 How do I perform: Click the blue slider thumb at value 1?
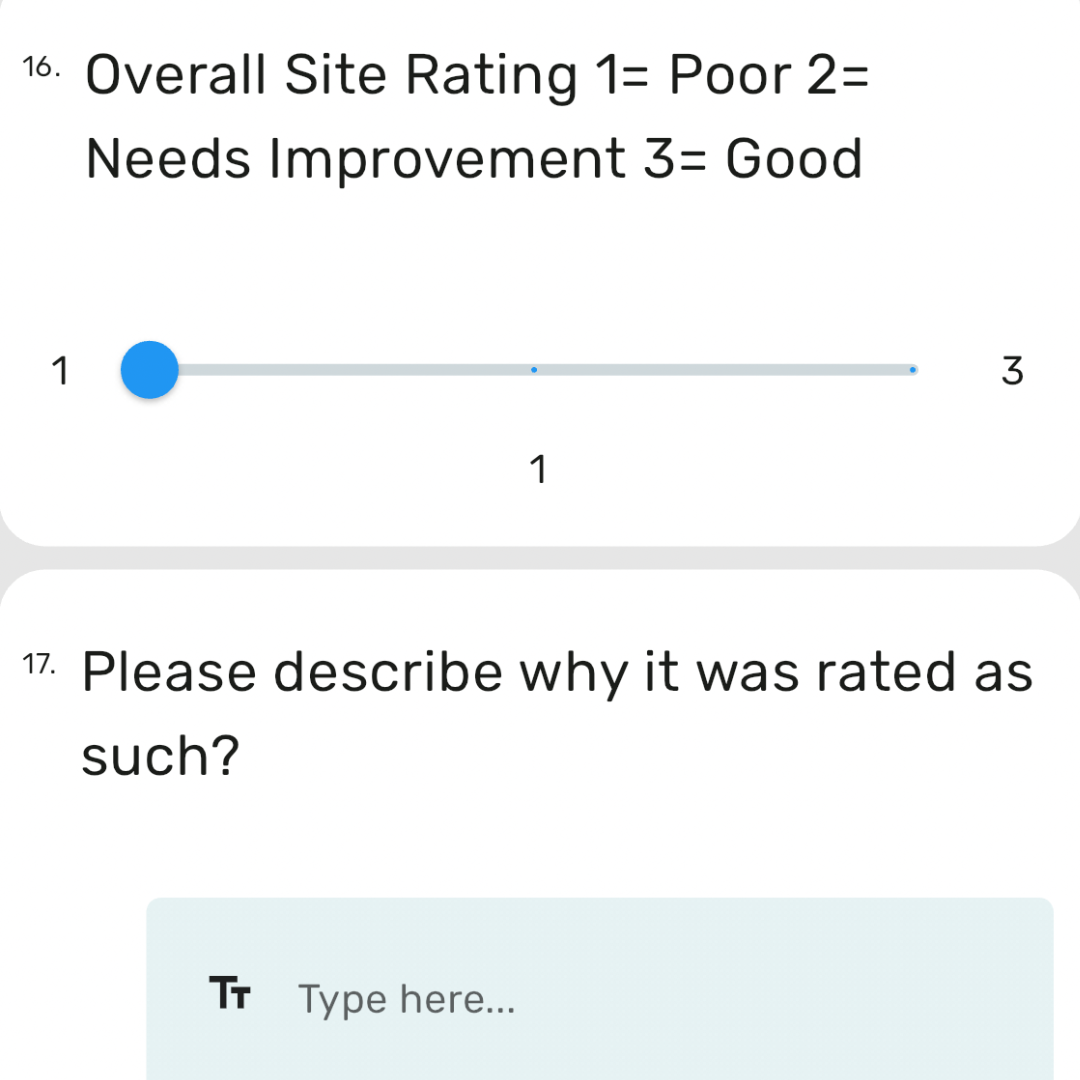pyautogui.click(x=149, y=370)
